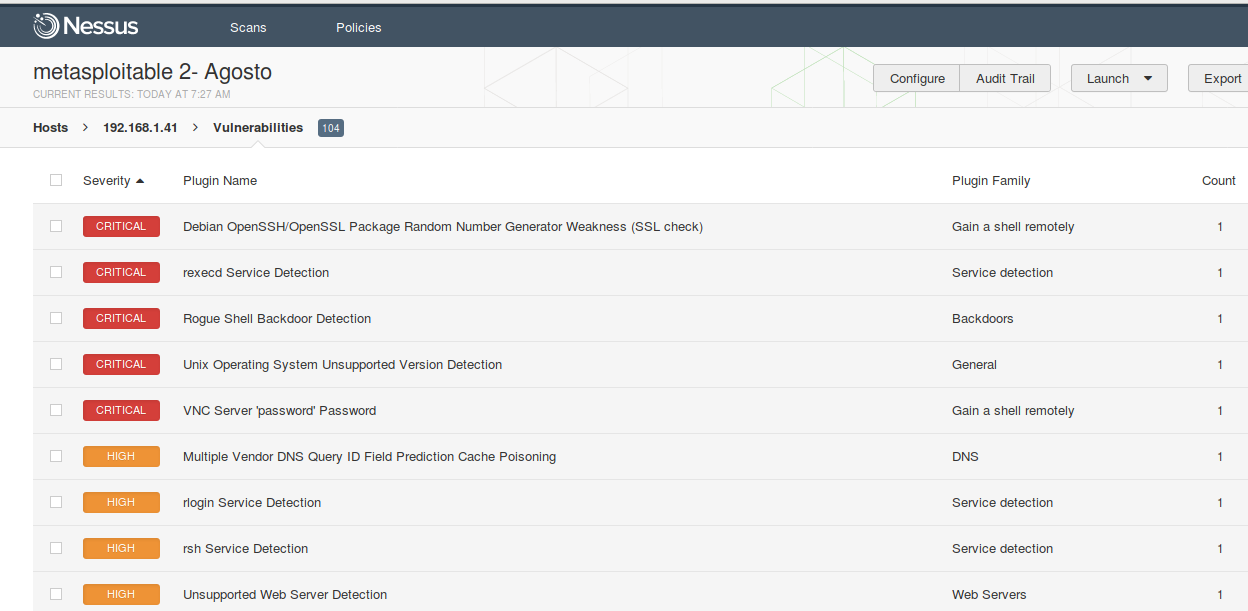This screenshot has height=611, width=1248.
Task: Check the Multiple Vendor DNS row checkbox
Action: (56, 456)
